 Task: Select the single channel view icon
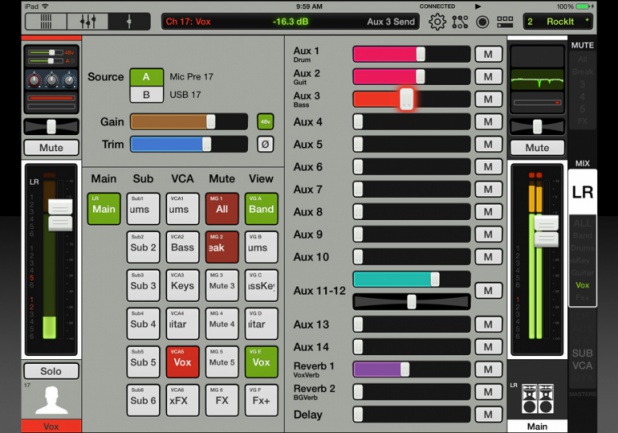pos(129,21)
